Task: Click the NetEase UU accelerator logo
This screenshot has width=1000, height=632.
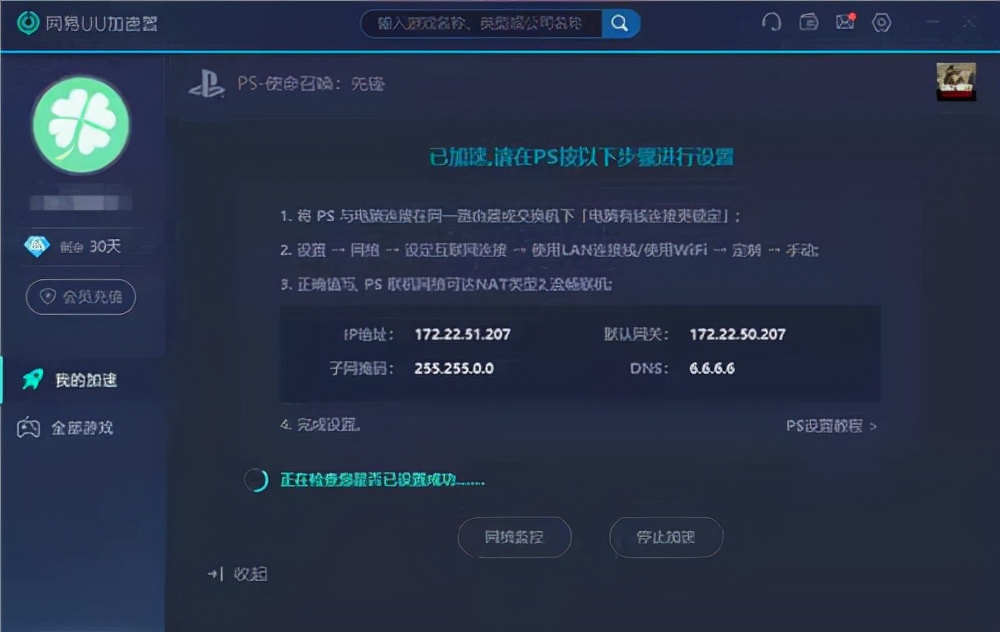Action: pyautogui.click(x=28, y=23)
